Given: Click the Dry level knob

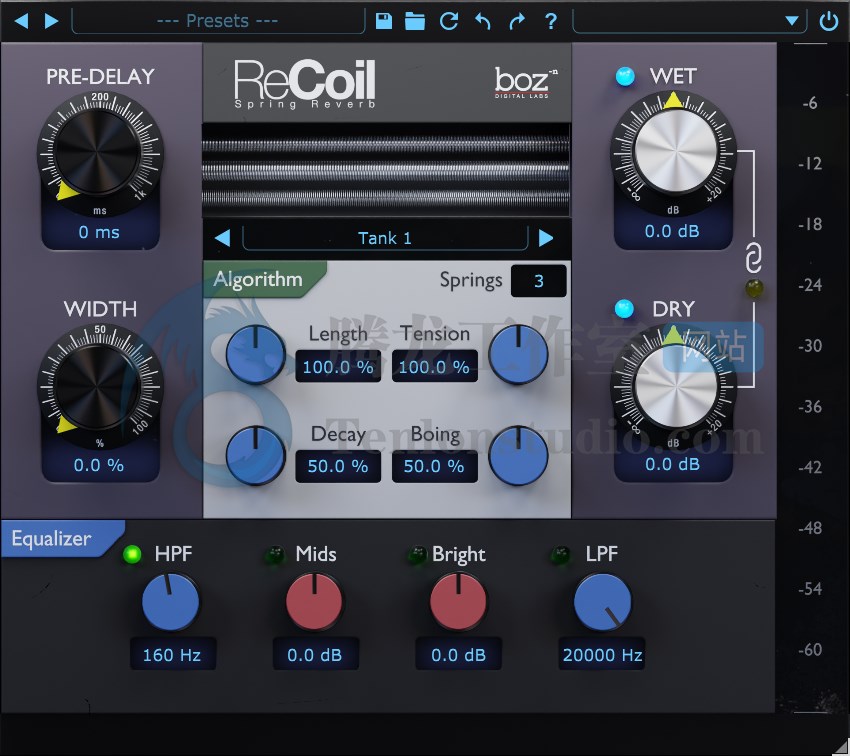Looking at the screenshot, I should (x=675, y=386).
